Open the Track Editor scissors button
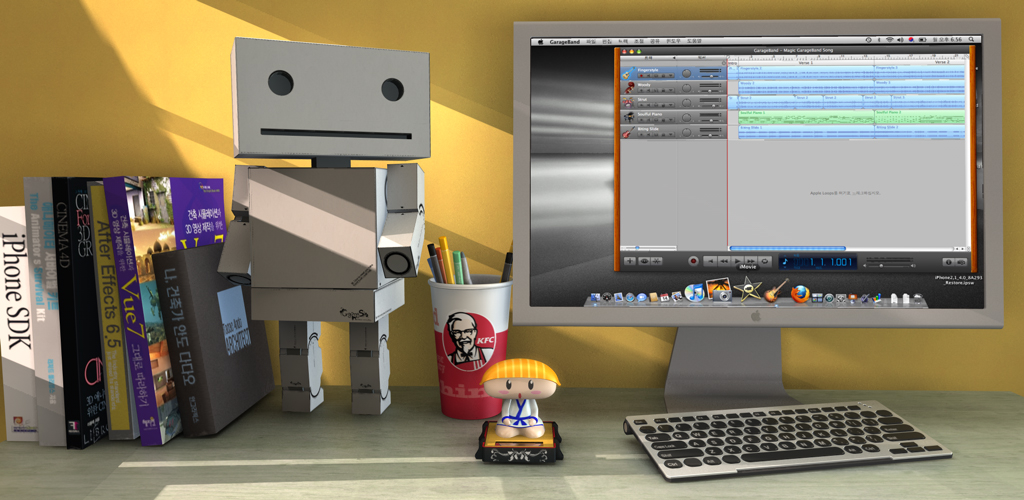 tap(656, 260)
